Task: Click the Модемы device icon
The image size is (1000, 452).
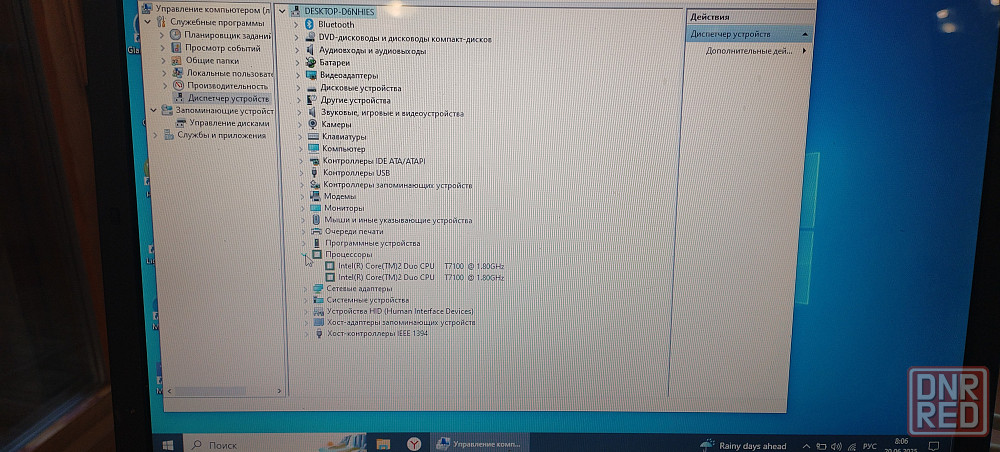Action: [315, 196]
